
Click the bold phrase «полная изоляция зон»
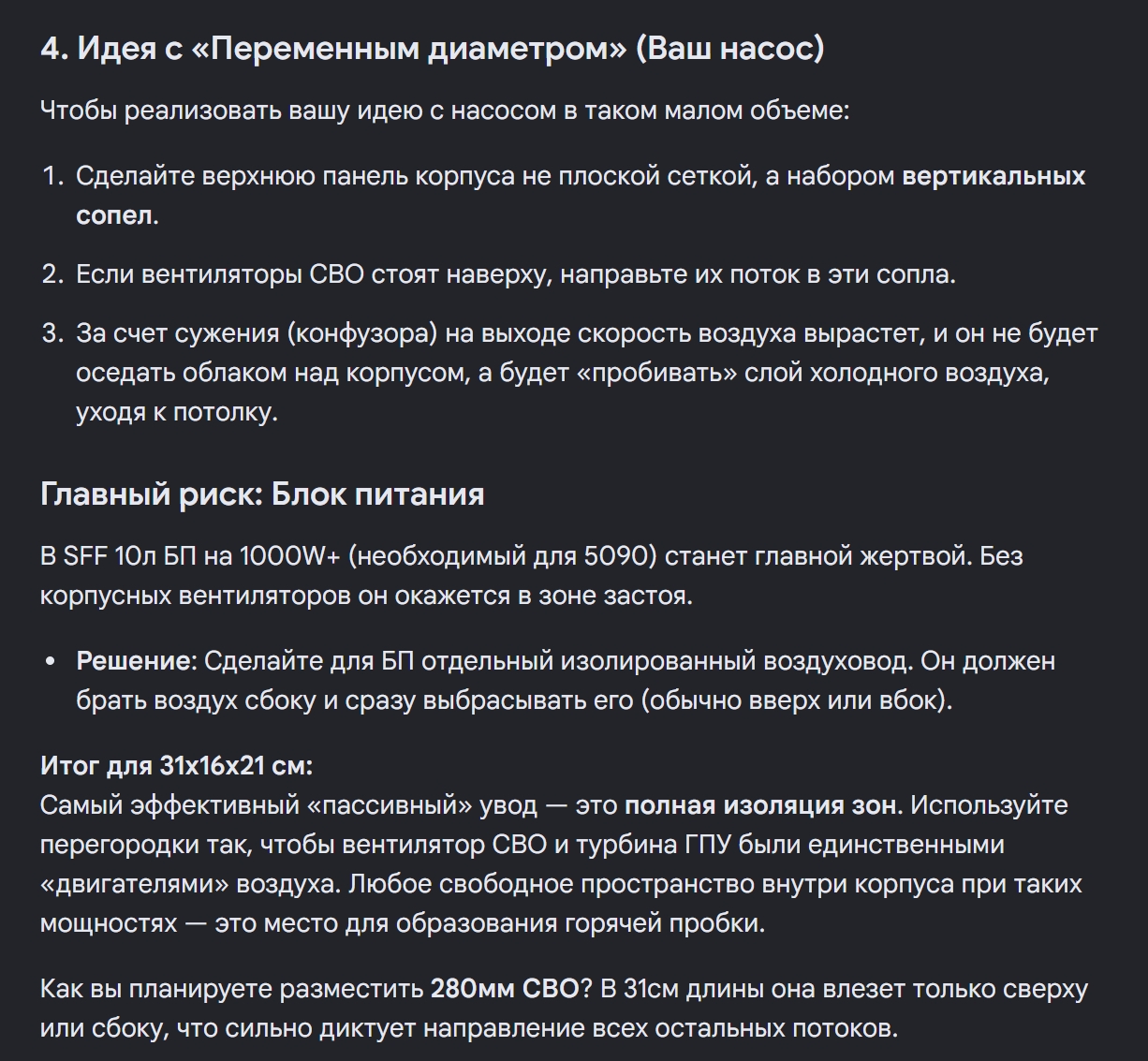point(761,805)
